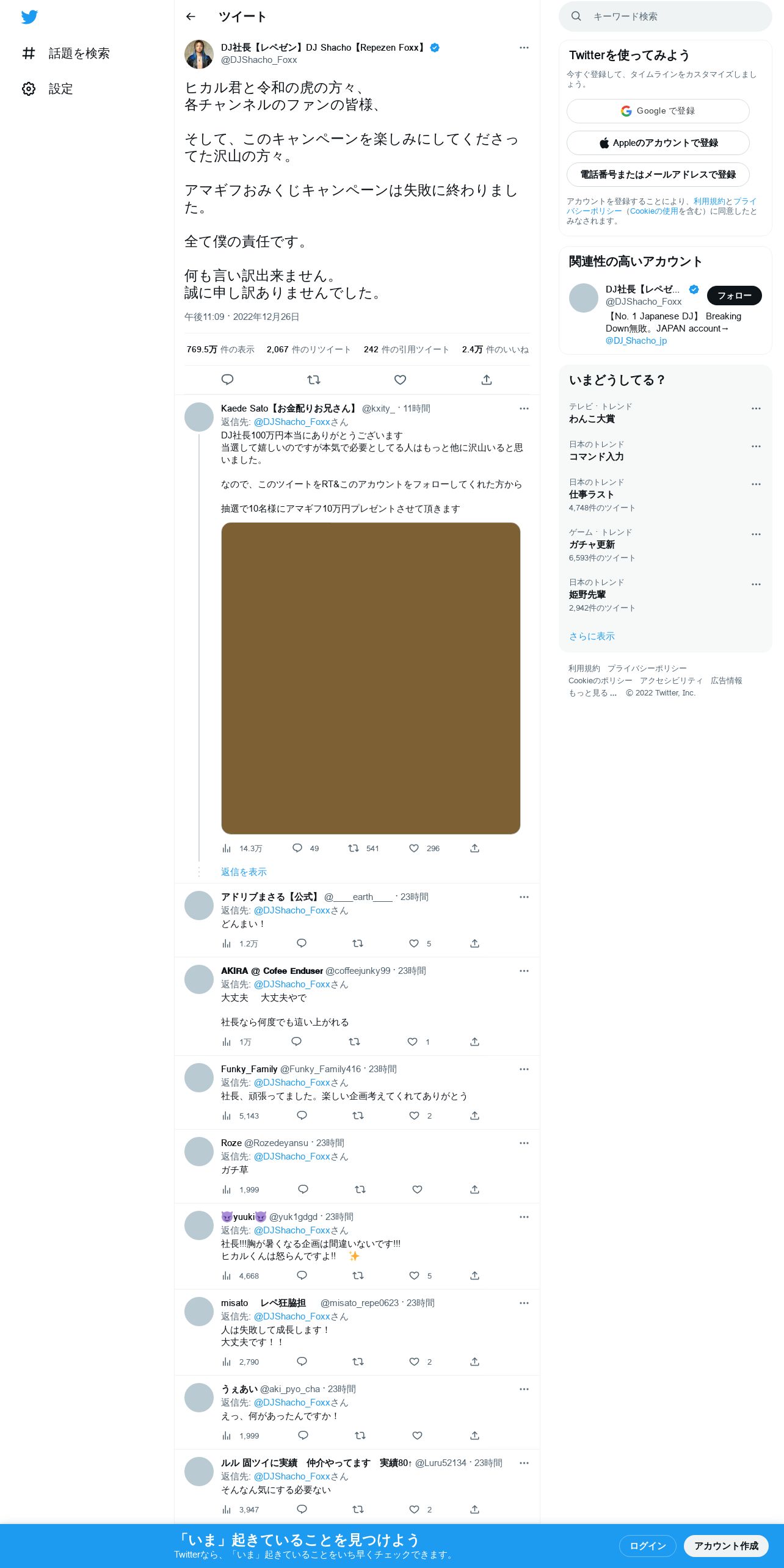Click the Twitter bird logo
Image resolution: width=784 pixels, height=1568 pixels.
coord(29,17)
